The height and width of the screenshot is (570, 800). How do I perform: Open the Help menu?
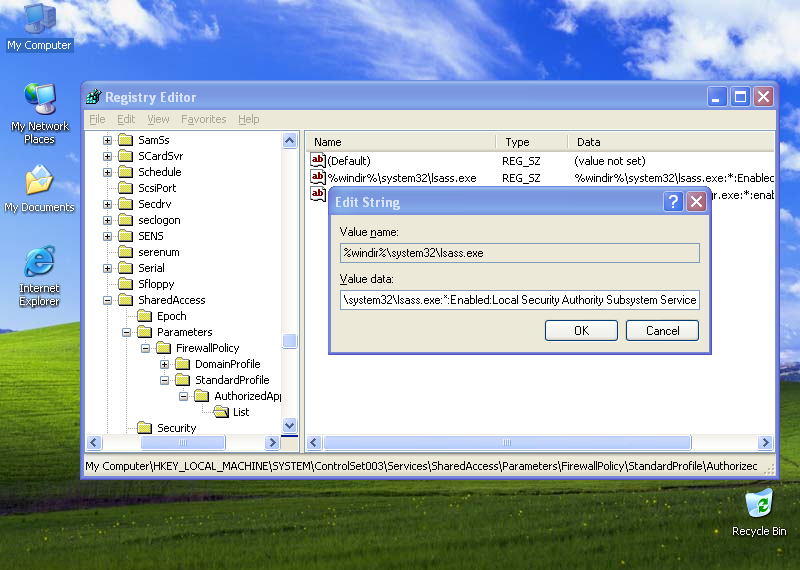[248, 119]
